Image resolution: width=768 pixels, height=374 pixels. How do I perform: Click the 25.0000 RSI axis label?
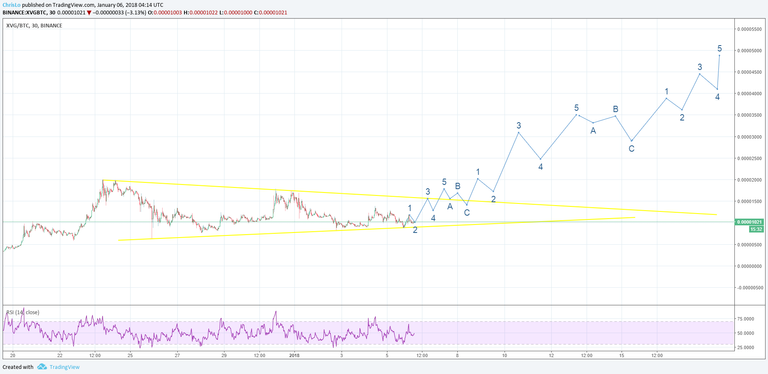[x=746, y=348]
